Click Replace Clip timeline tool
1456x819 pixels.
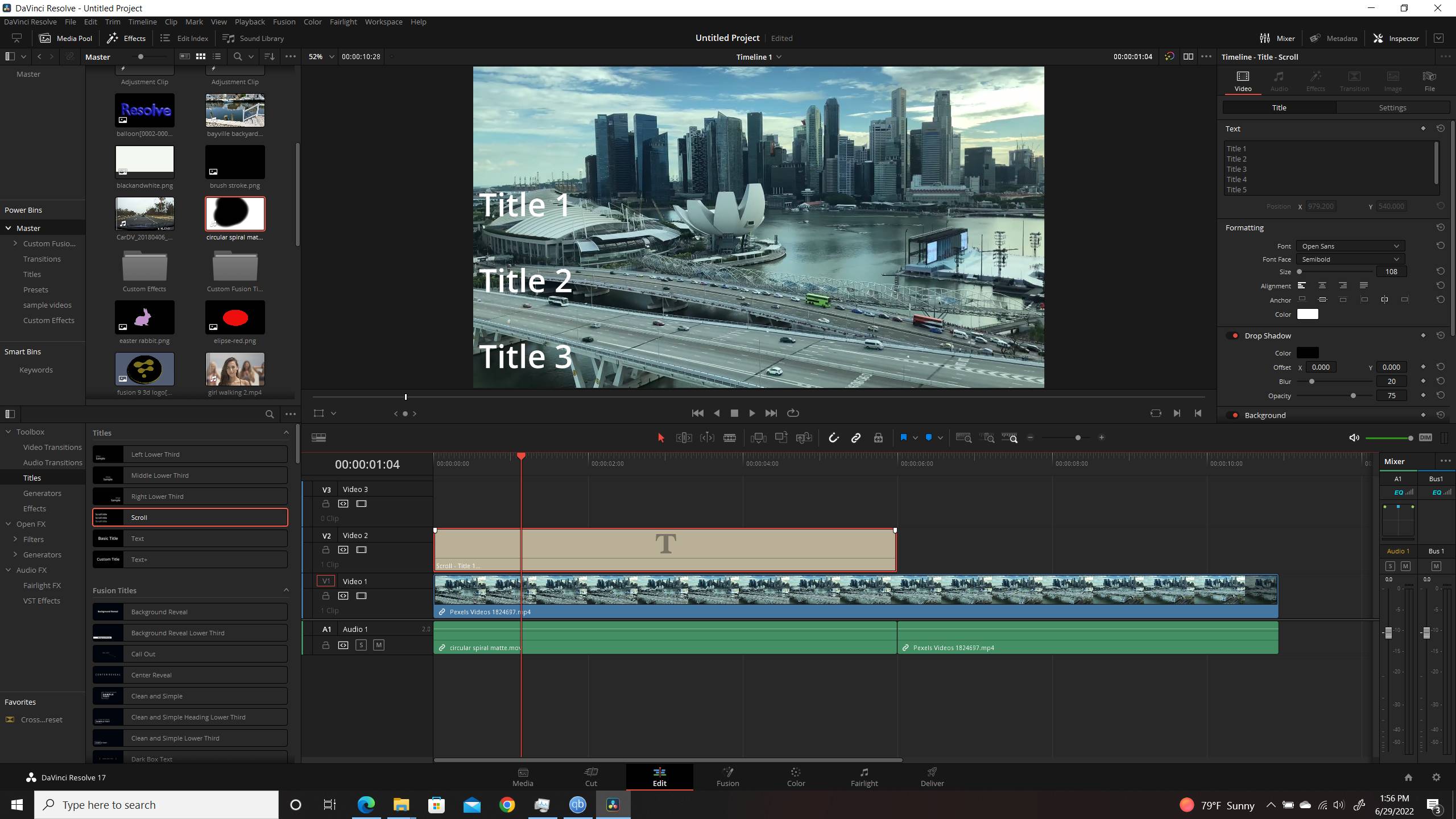tap(804, 437)
